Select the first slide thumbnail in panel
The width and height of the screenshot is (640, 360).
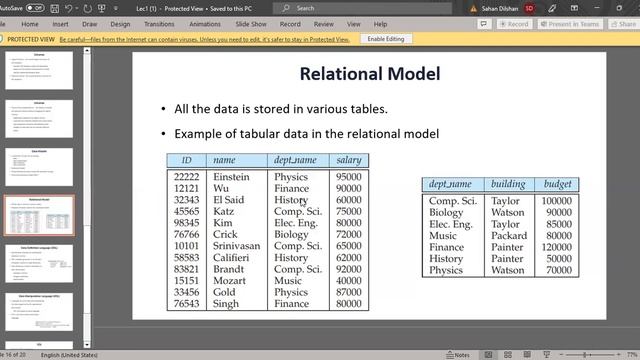(x=39, y=70)
